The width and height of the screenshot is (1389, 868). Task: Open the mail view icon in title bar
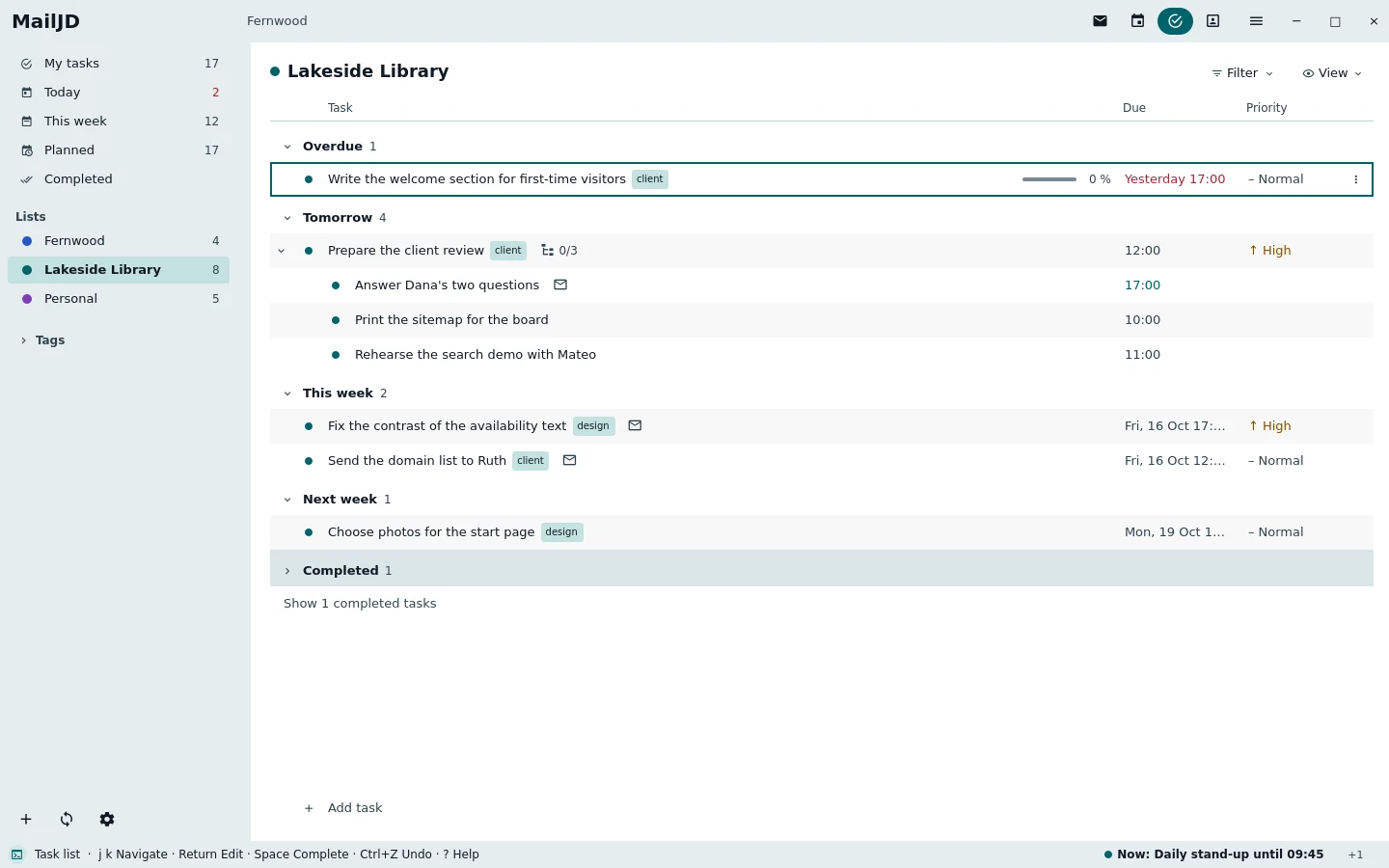pyautogui.click(x=1100, y=21)
